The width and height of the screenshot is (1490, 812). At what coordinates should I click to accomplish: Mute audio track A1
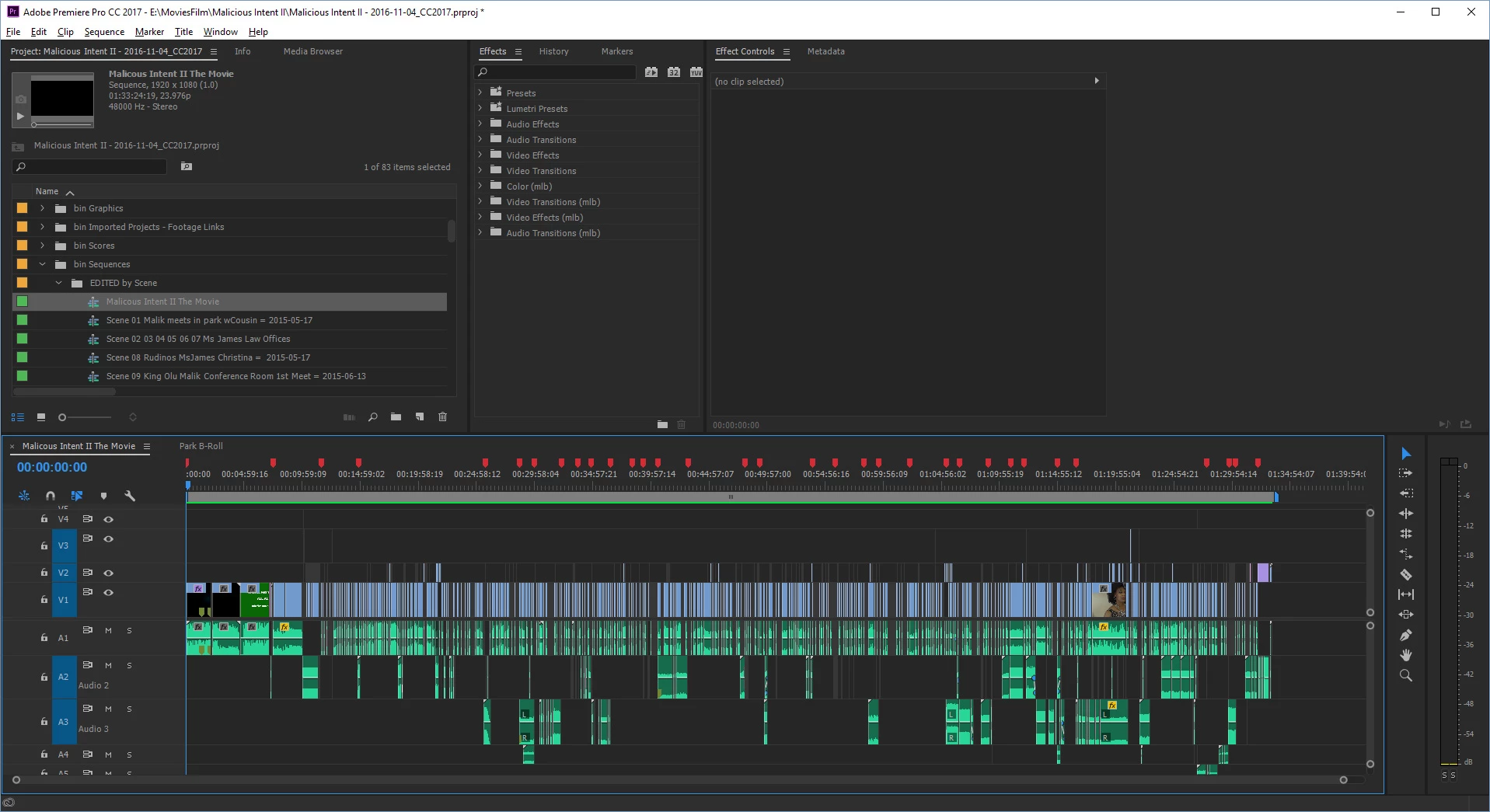click(109, 630)
